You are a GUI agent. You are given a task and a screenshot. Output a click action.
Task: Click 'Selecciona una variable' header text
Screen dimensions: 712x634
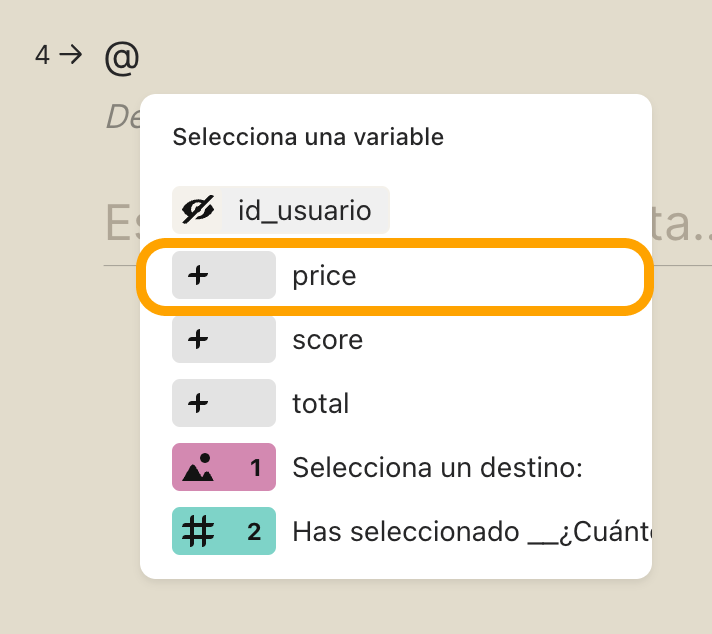coord(308,137)
